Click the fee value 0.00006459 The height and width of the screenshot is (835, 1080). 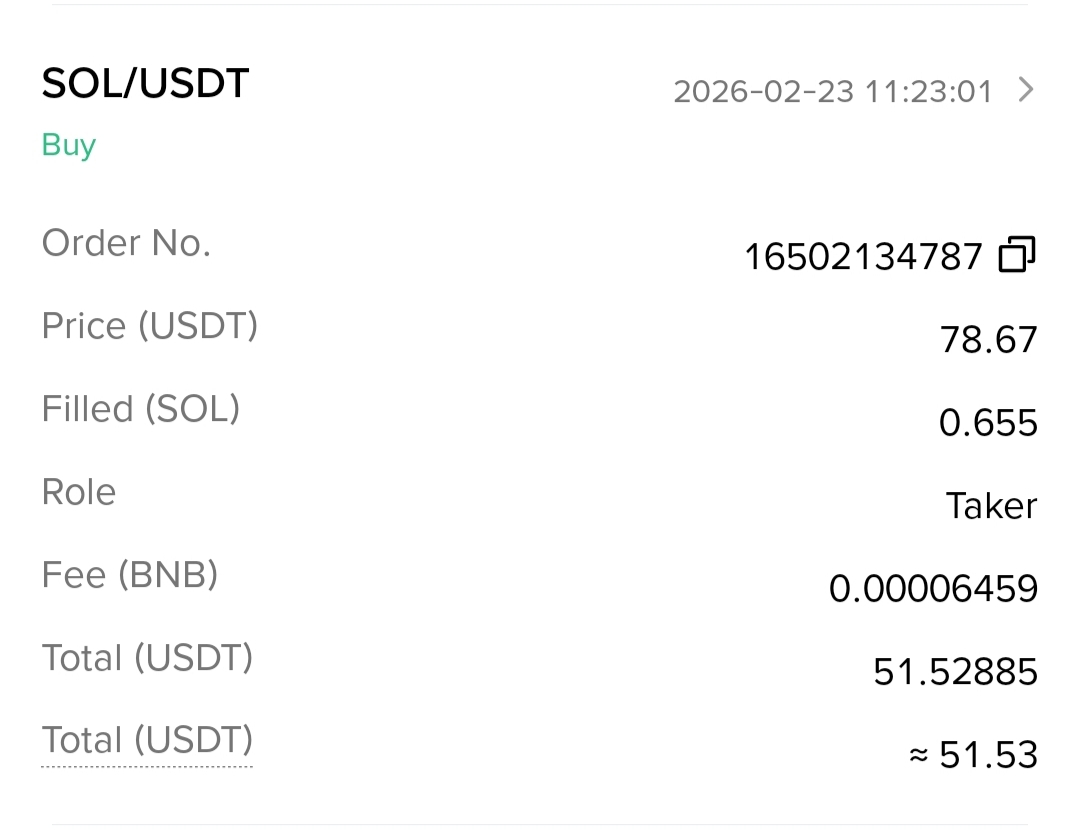[x=933, y=589]
